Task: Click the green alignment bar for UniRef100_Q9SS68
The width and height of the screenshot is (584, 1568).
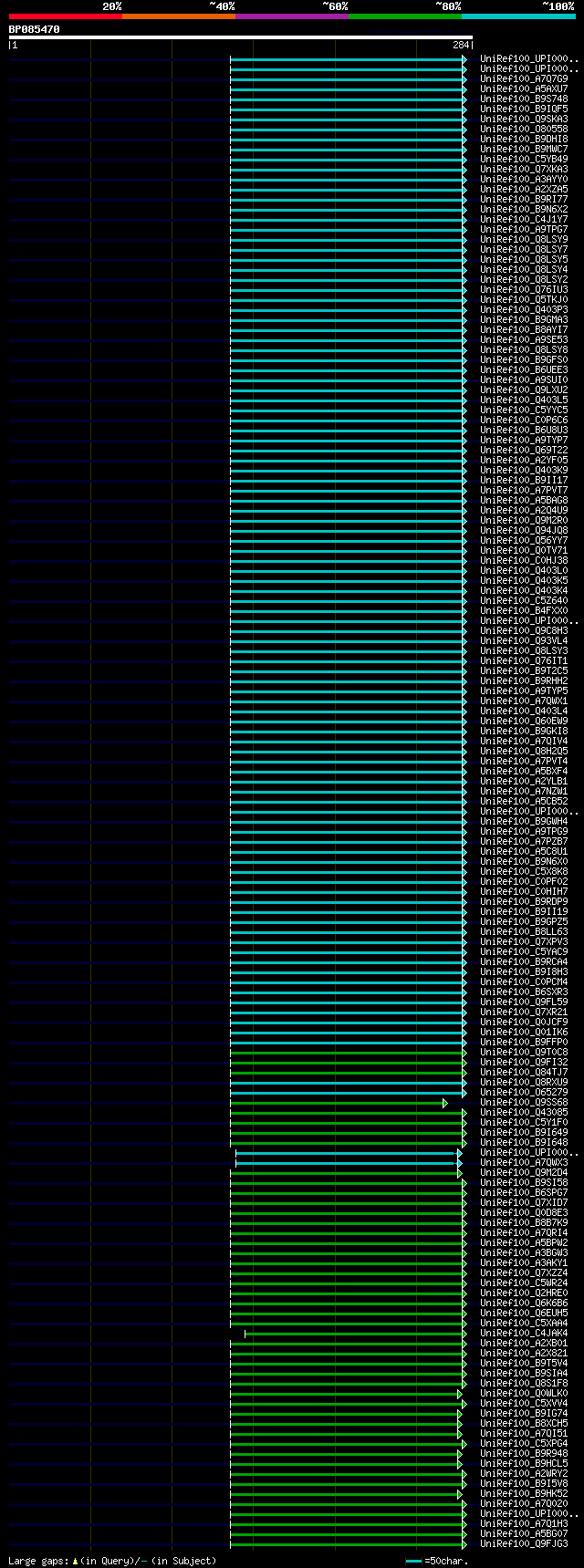Action: 337,1104
